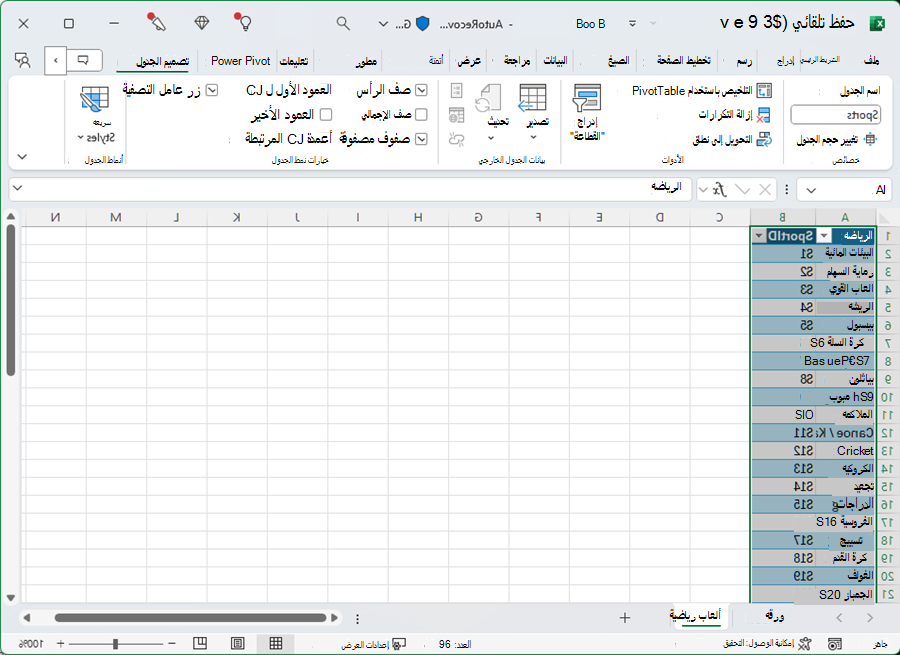The image size is (900, 655).
Task: Click the accessibility checker status icon
Action: 805,644
